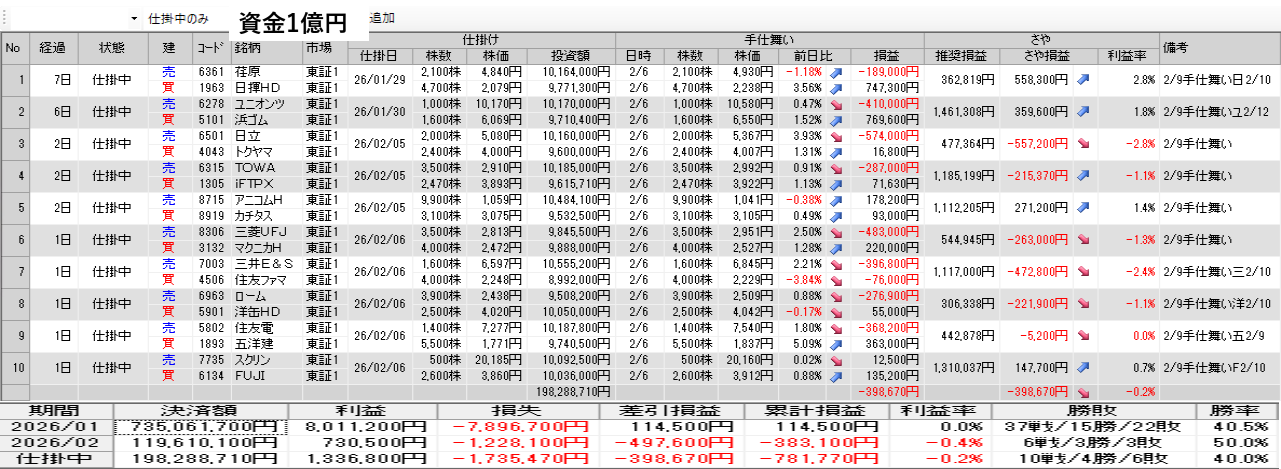Click the red arrow next to -557,200円 さや損益
Screen dimensions: 1281x469
1083,143
